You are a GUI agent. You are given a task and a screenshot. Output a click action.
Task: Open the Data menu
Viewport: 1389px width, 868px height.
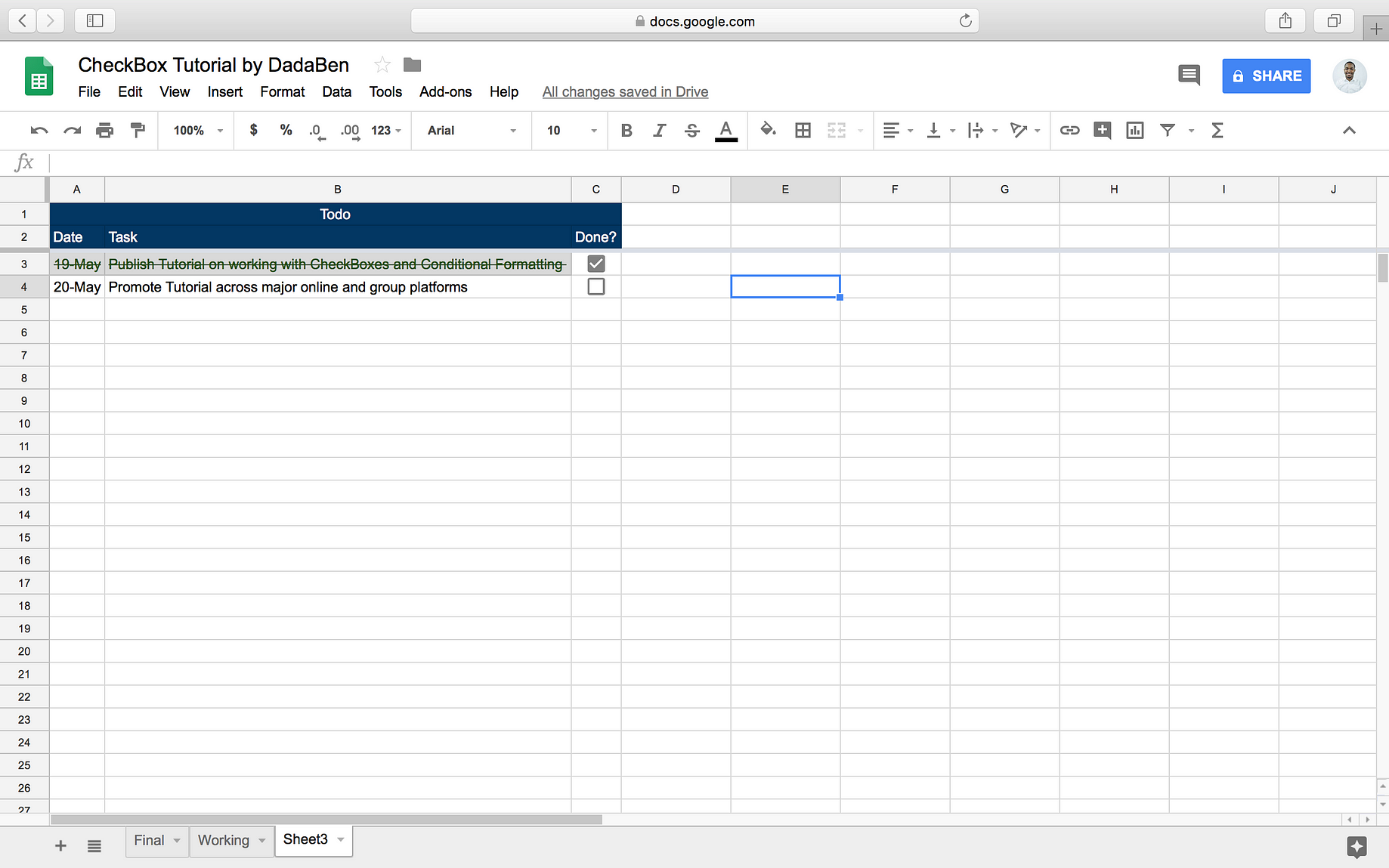pos(336,91)
